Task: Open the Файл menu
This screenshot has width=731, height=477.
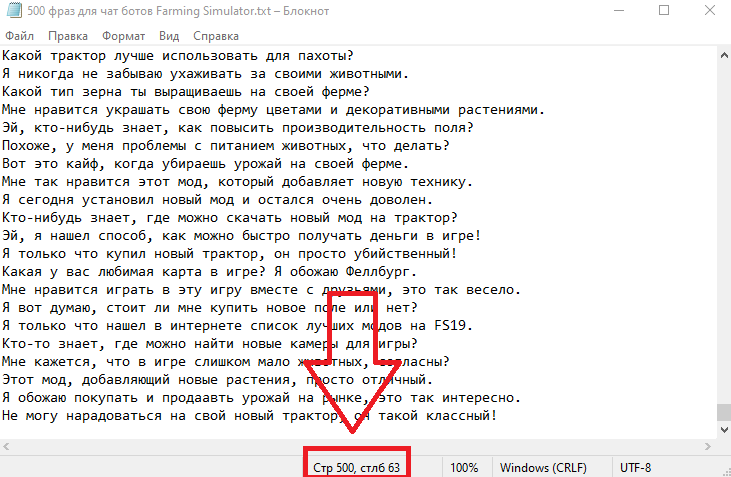Action: (x=20, y=36)
